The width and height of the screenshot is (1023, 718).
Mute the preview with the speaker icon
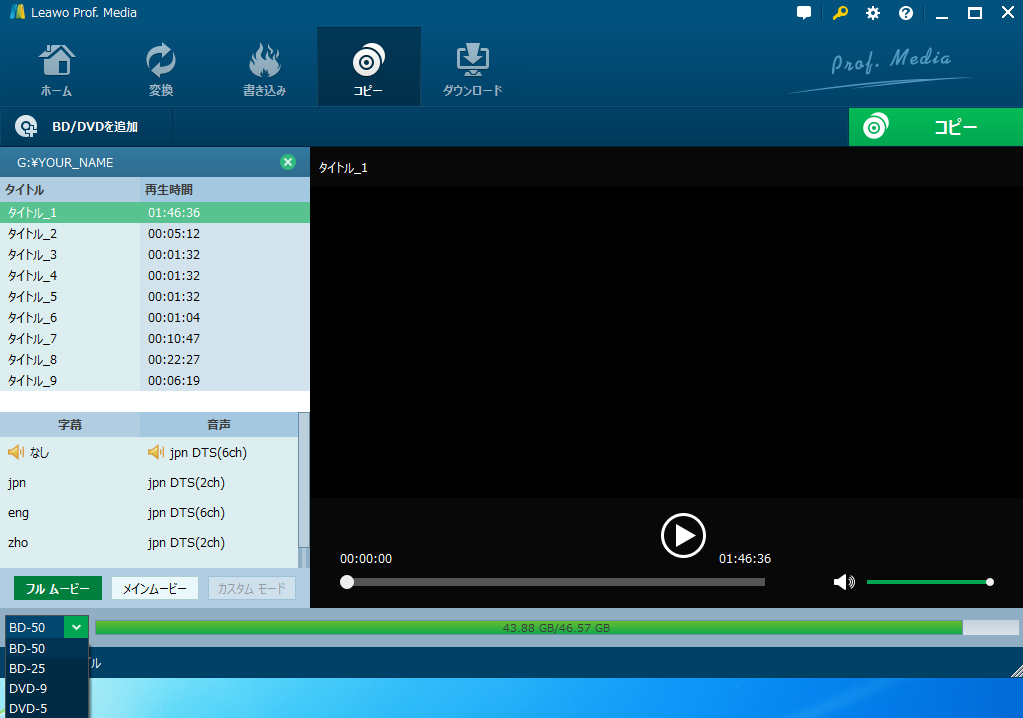tap(844, 582)
